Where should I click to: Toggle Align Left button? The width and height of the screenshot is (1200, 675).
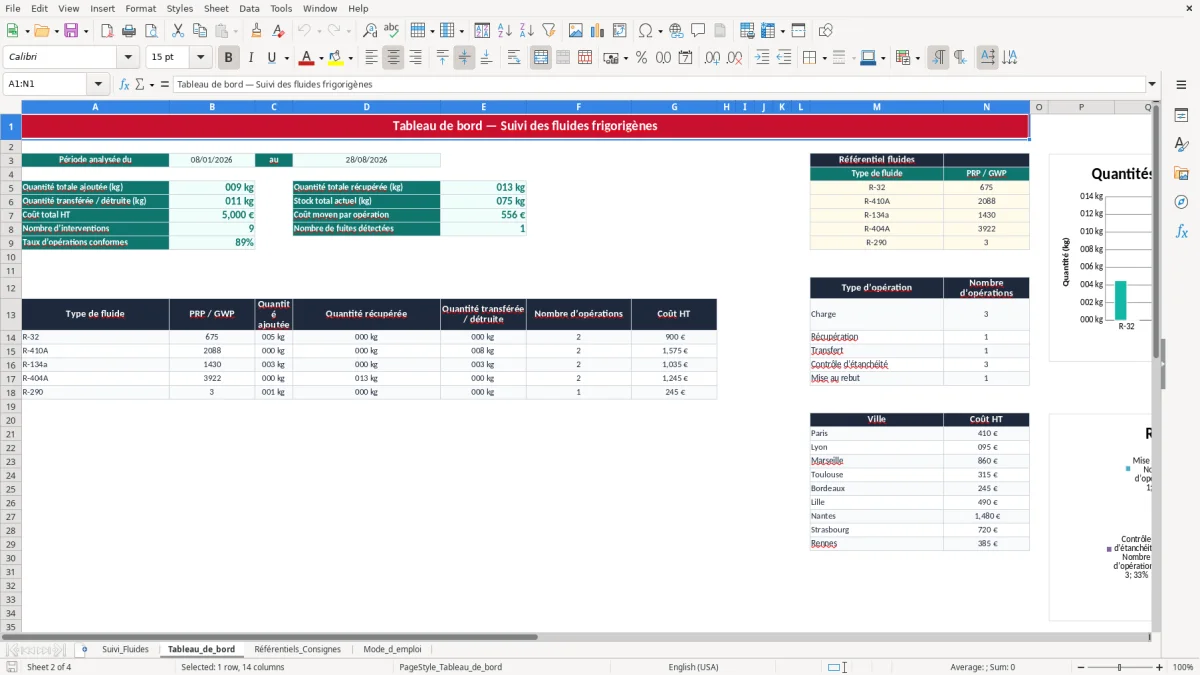[x=372, y=58]
